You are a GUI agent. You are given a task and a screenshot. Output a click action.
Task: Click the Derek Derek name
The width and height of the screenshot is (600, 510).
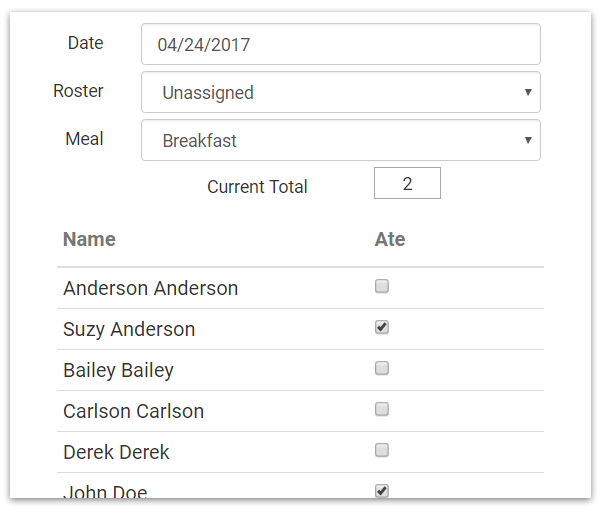[x=116, y=453]
